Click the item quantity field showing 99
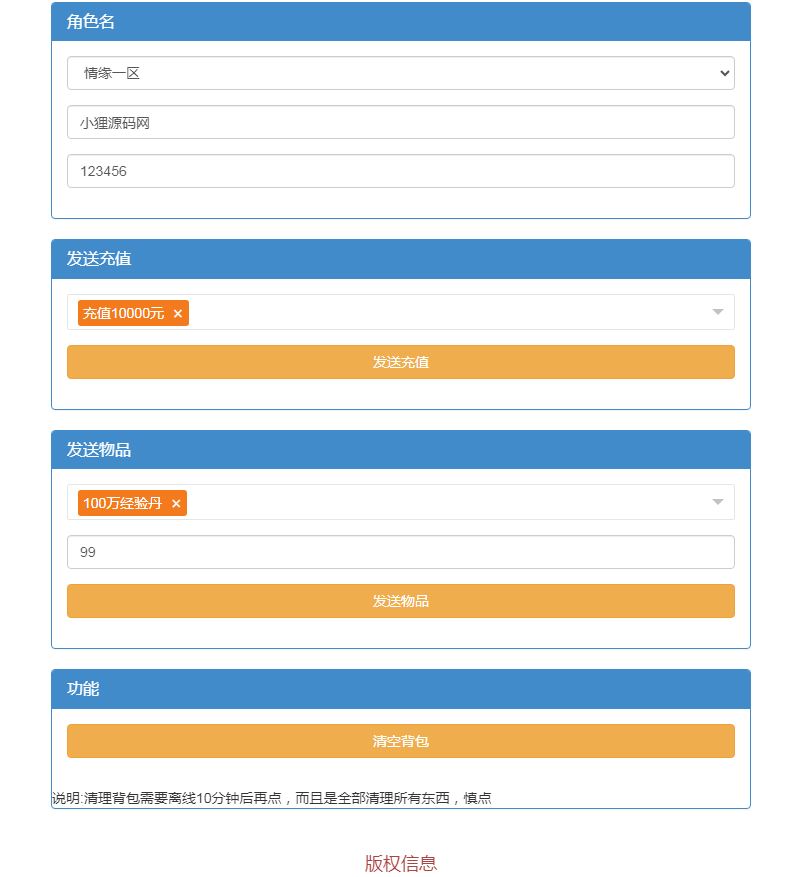 click(400, 552)
